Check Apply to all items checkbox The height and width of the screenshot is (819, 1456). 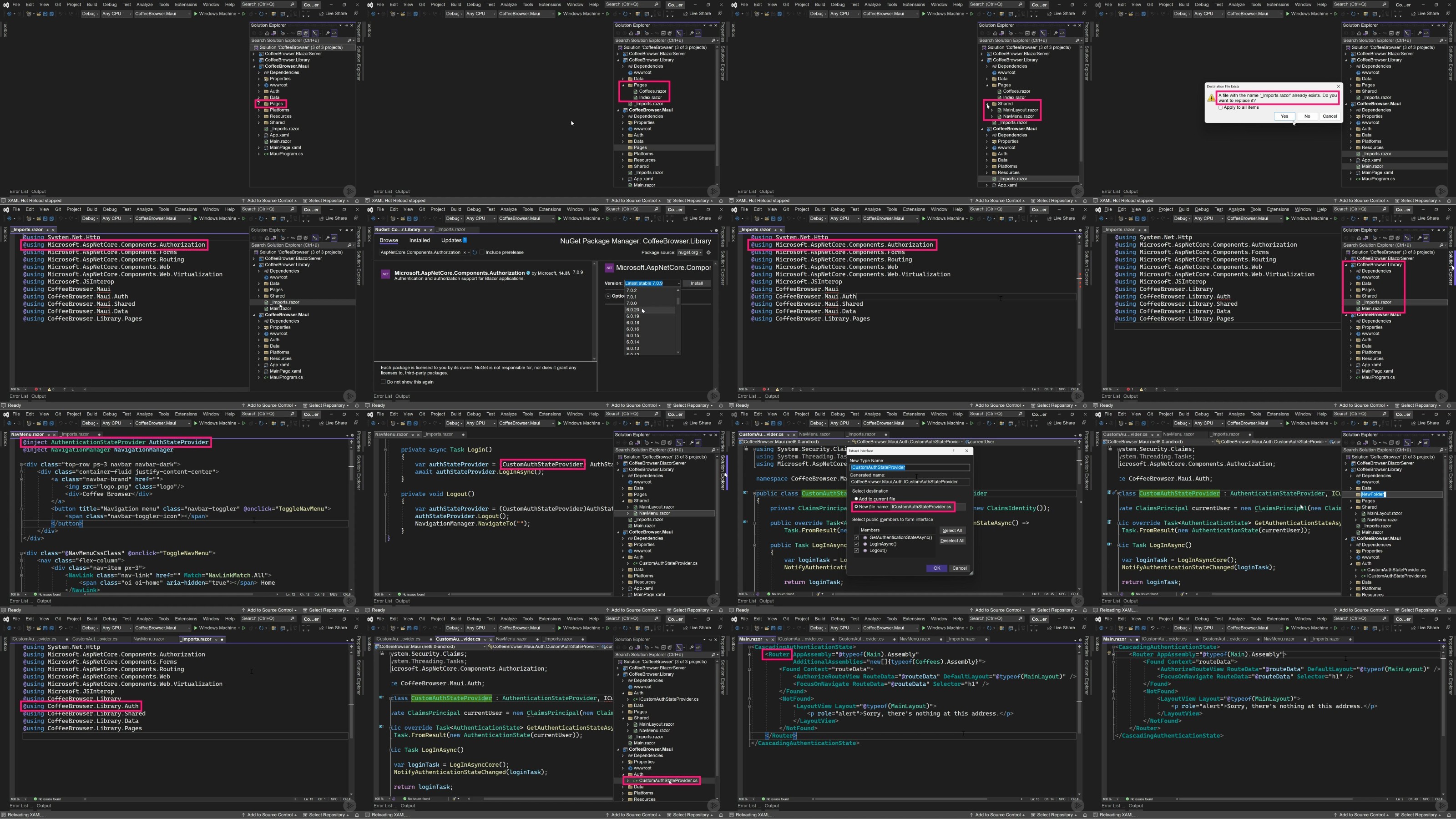pyautogui.click(x=1221, y=107)
